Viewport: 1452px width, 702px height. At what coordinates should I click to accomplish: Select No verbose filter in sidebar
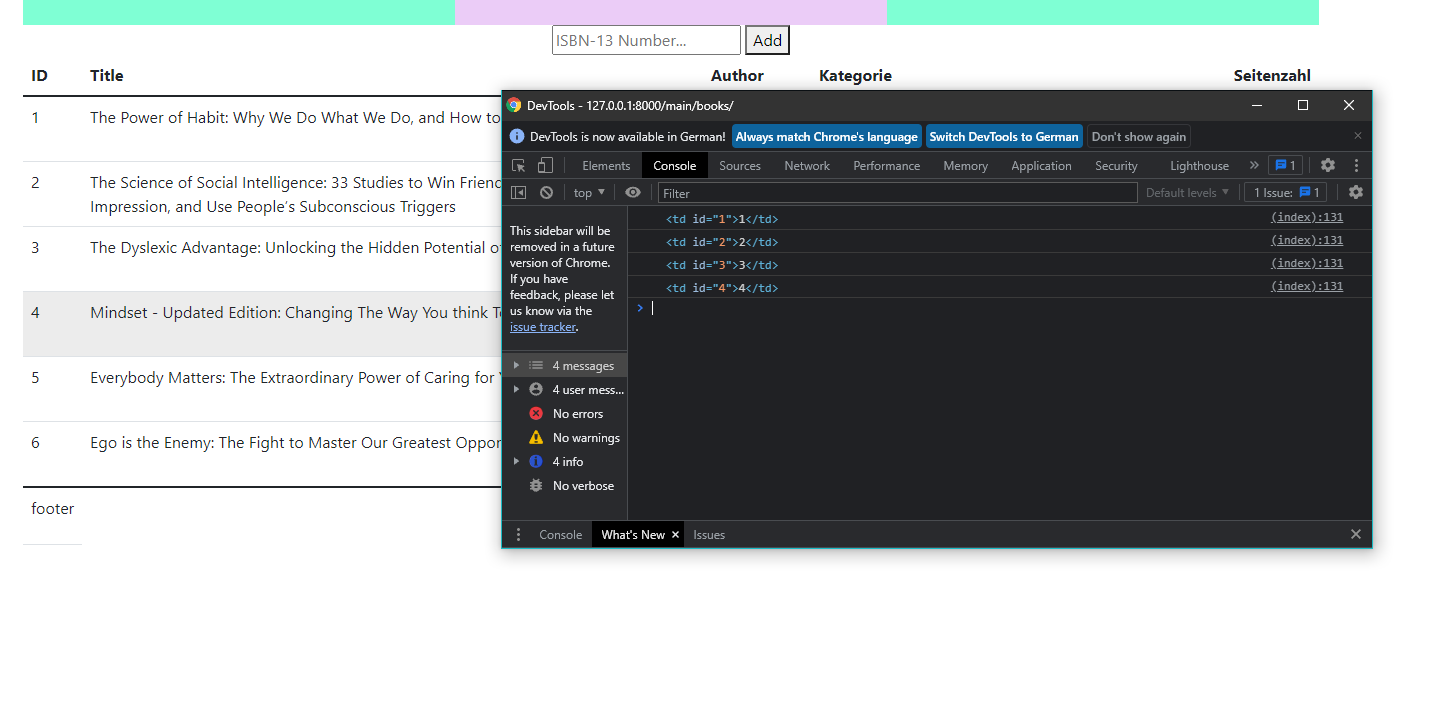coord(564,486)
